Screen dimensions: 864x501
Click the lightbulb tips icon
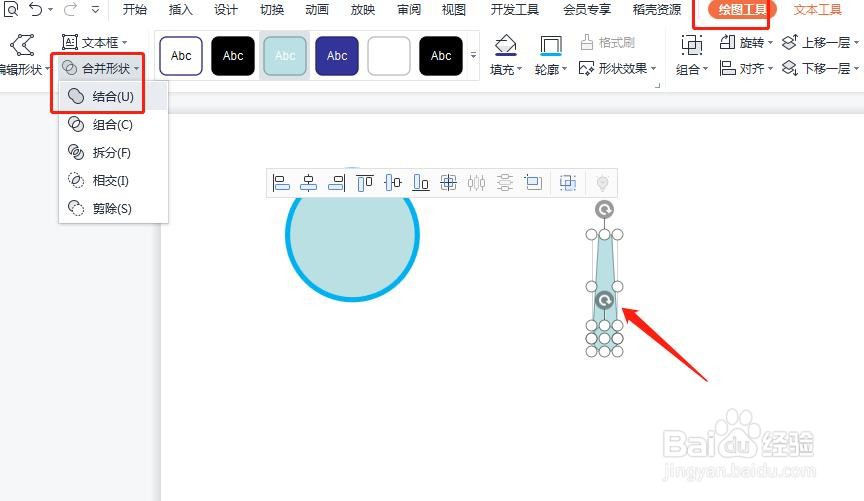coord(602,182)
